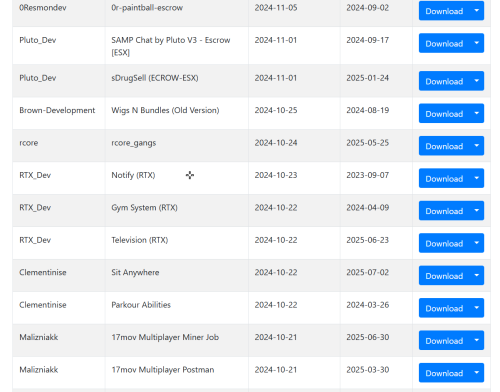The image size is (500, 392).
Task: Download Wigs N Bundles (Old Version)
Action: coord(444,114)
